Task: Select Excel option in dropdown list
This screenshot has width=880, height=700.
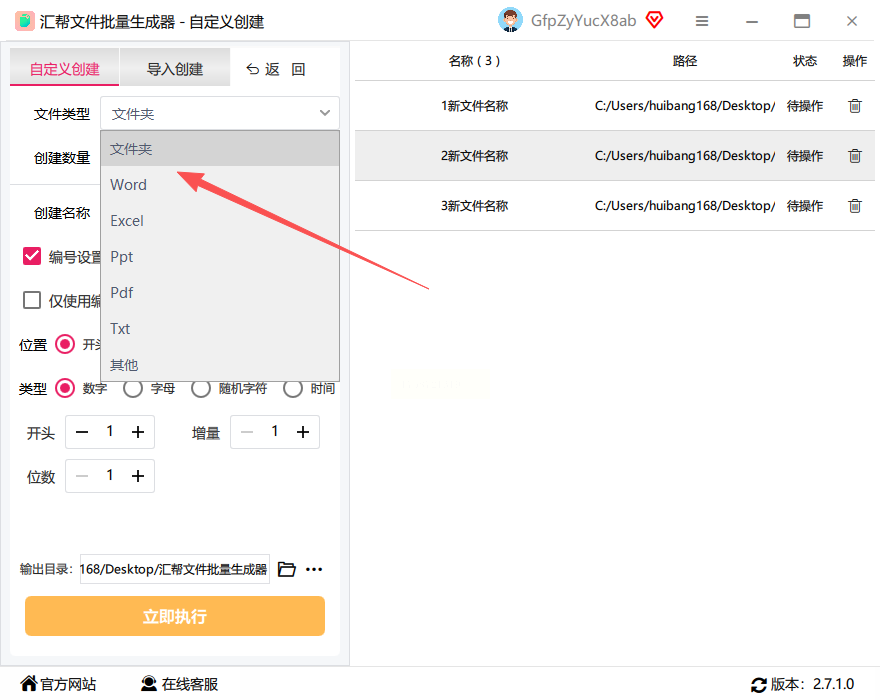Action: (x=219, y=221)
